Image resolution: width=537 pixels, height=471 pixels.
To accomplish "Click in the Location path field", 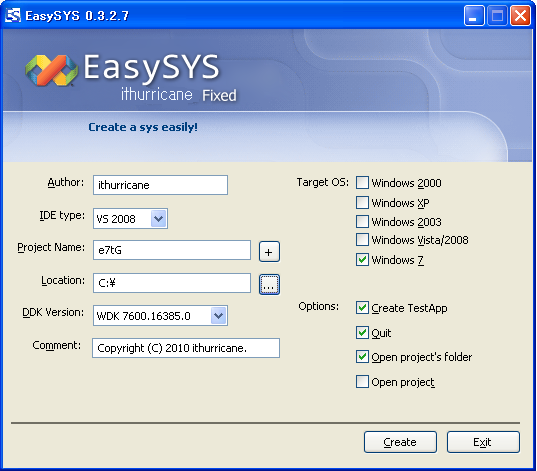I will 172,283.
